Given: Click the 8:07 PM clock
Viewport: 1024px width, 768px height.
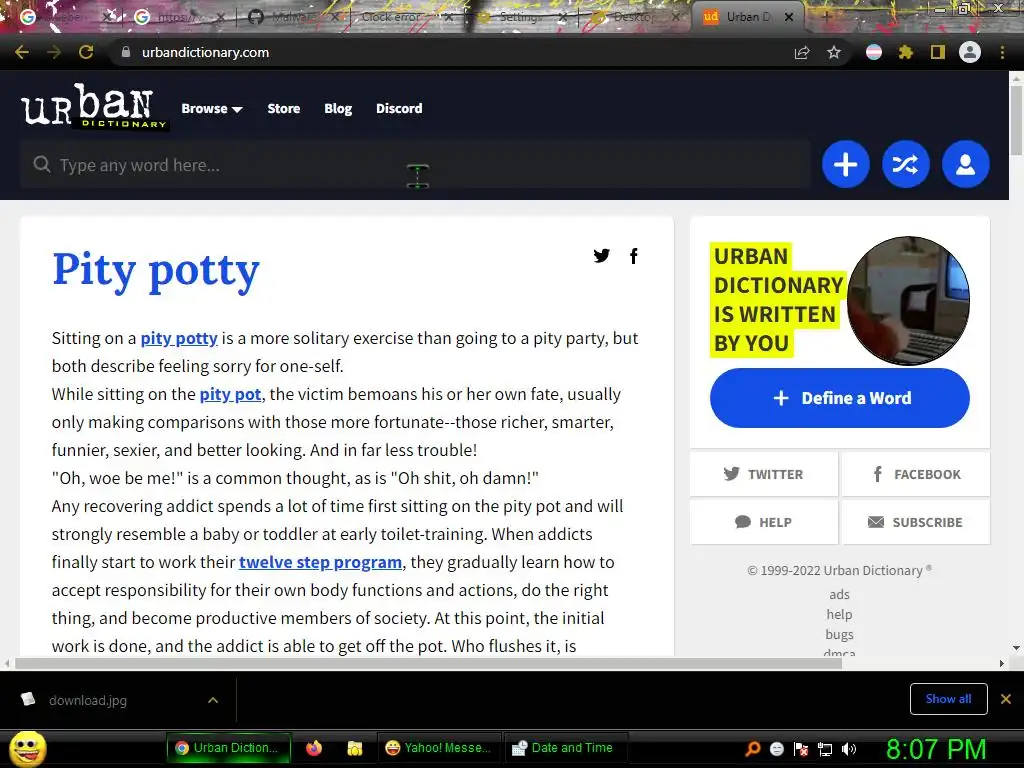Looking at the screenshot, I should (936, 749).
